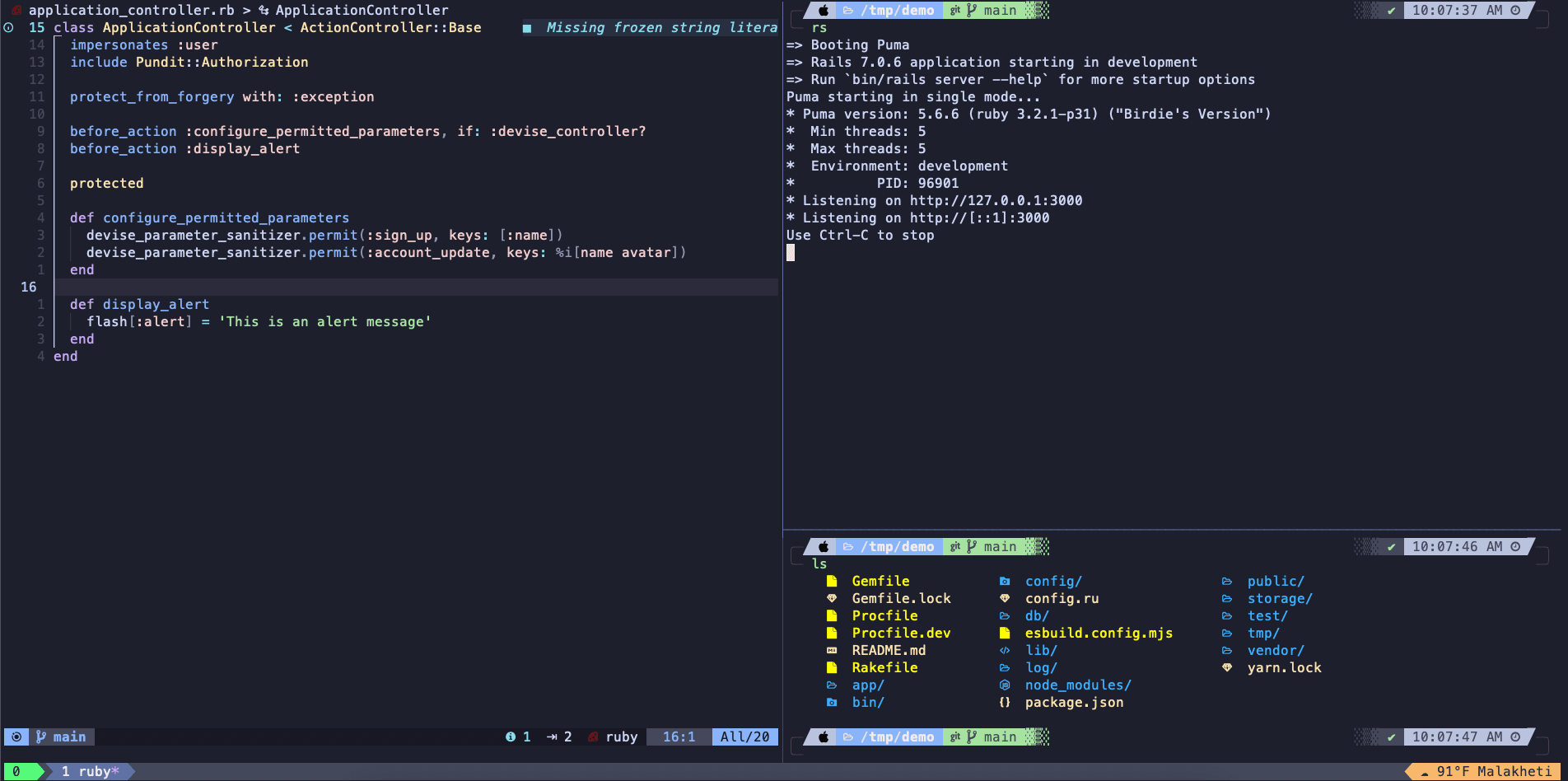
Task: Click the All/20 scroll progress indicator
Action: click(744, 737)
